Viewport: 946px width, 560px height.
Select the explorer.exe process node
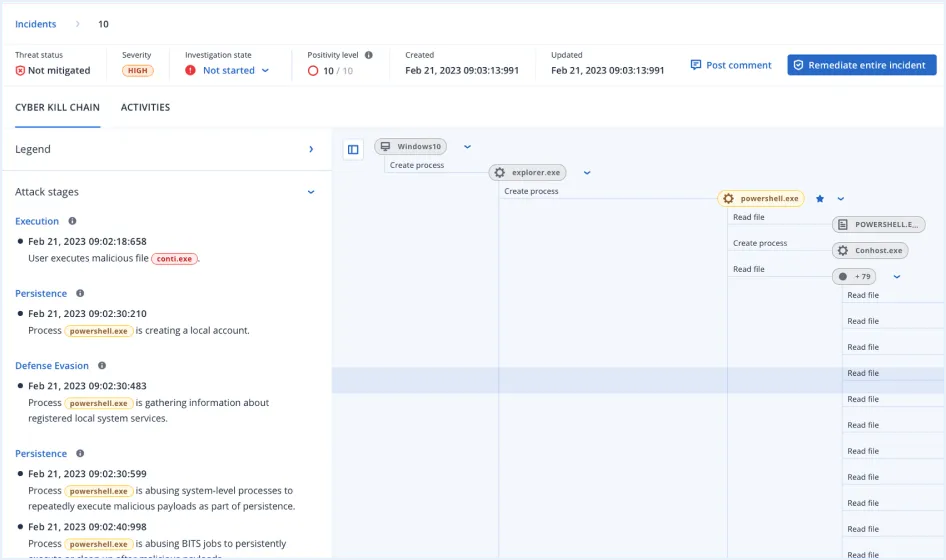coord(527,172)
